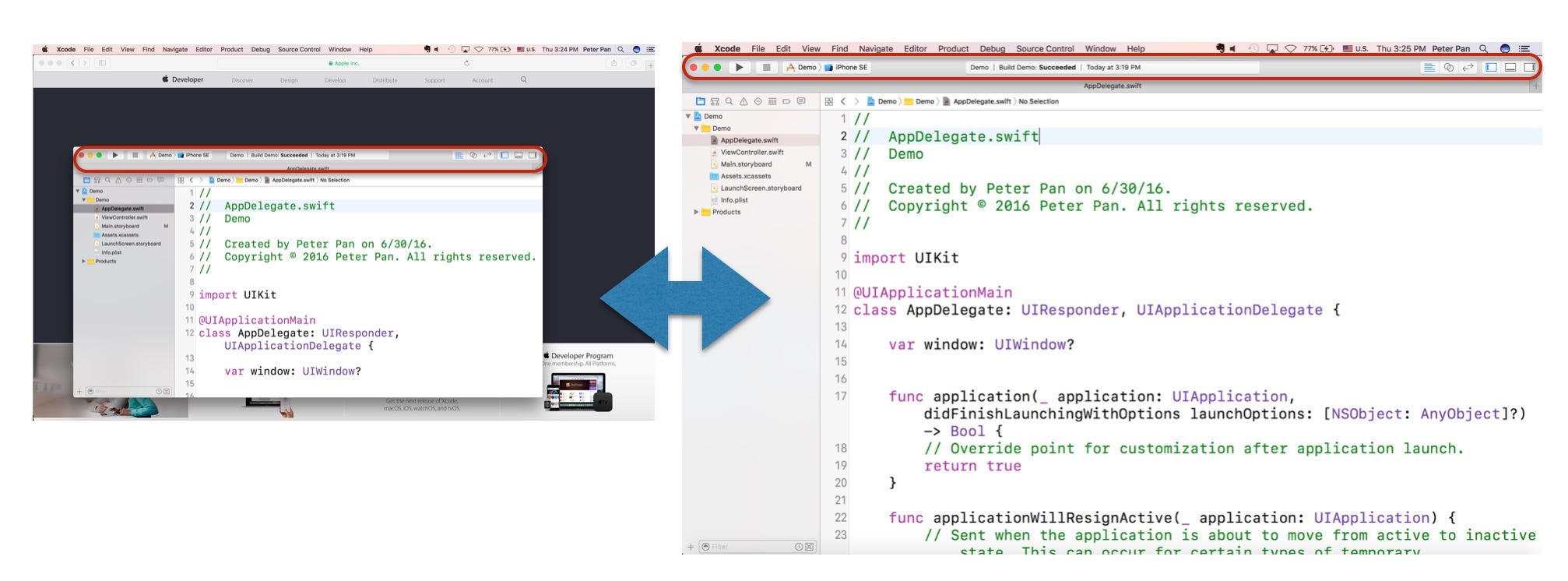Screen dimensions: 1568x581
Task: Select Standard editor icon in full-screen Xcode
Action: [x=1429, y=68]
